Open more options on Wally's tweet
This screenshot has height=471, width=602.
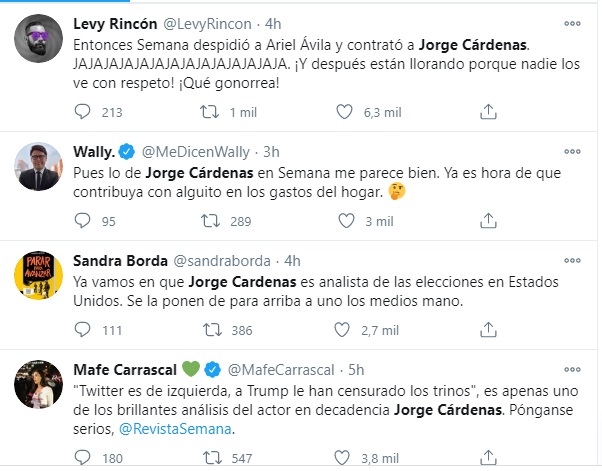[x=572, y=152]
